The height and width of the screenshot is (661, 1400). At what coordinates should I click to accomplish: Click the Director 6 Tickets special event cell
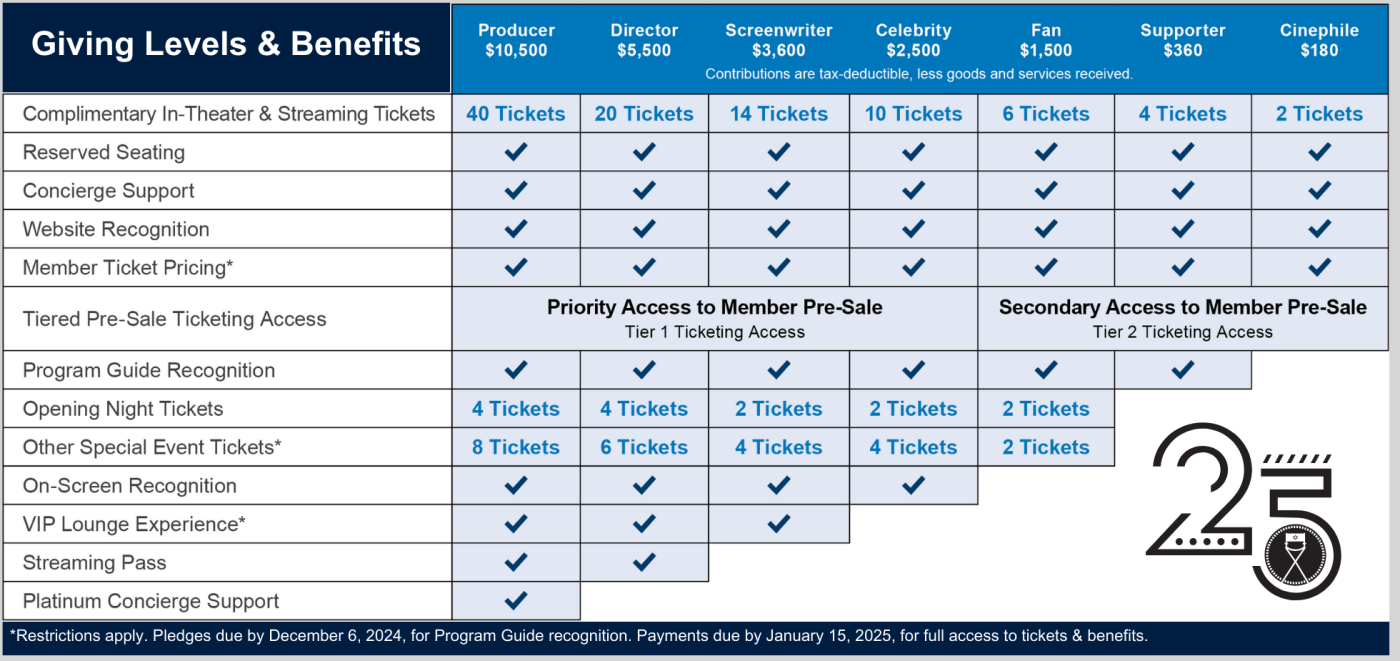[644, 447]
